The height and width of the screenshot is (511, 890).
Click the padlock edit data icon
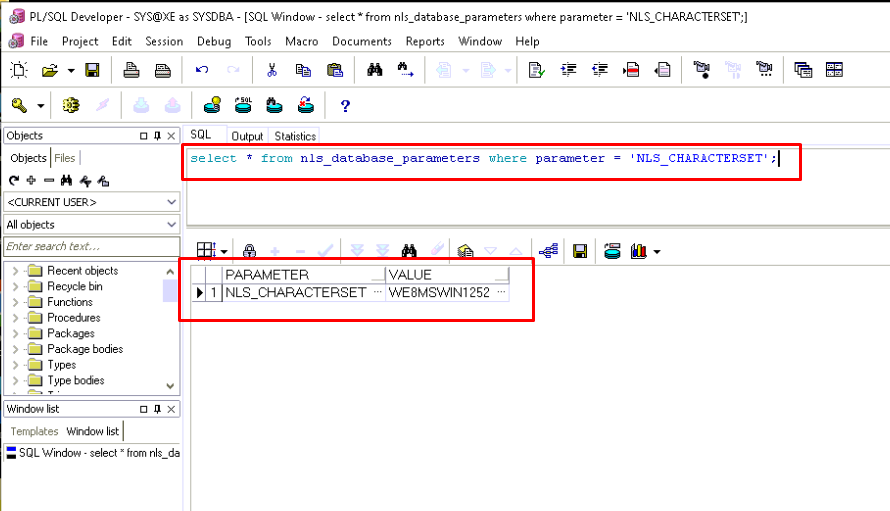(249, 251)
